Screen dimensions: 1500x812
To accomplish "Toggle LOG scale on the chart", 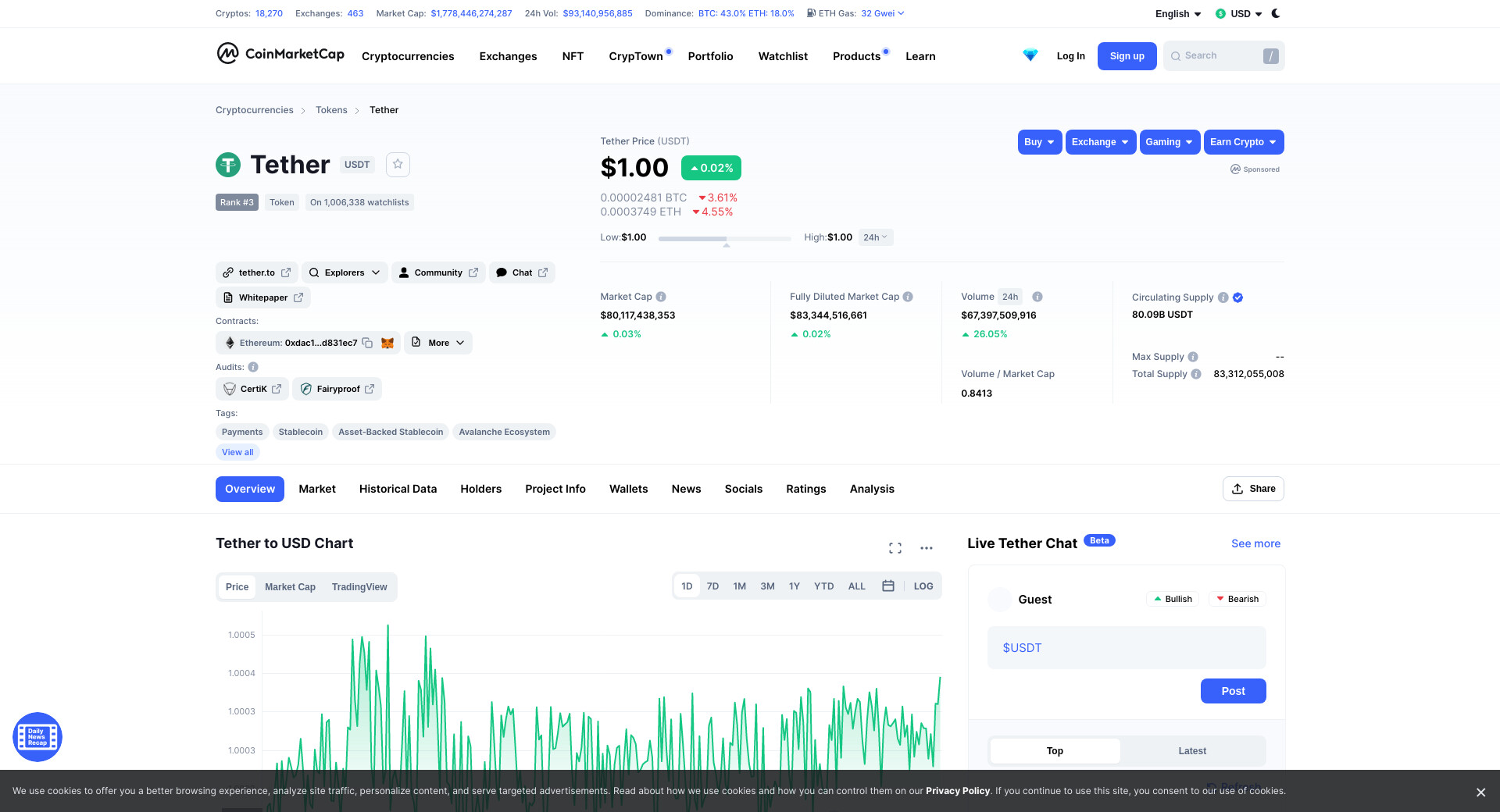I will point(923,586).
